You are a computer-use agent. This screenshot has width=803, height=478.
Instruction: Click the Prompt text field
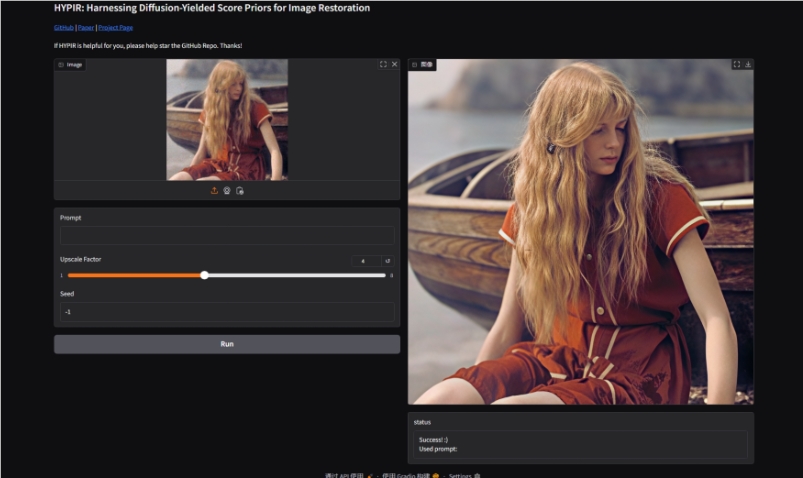[x=227, y=236]
